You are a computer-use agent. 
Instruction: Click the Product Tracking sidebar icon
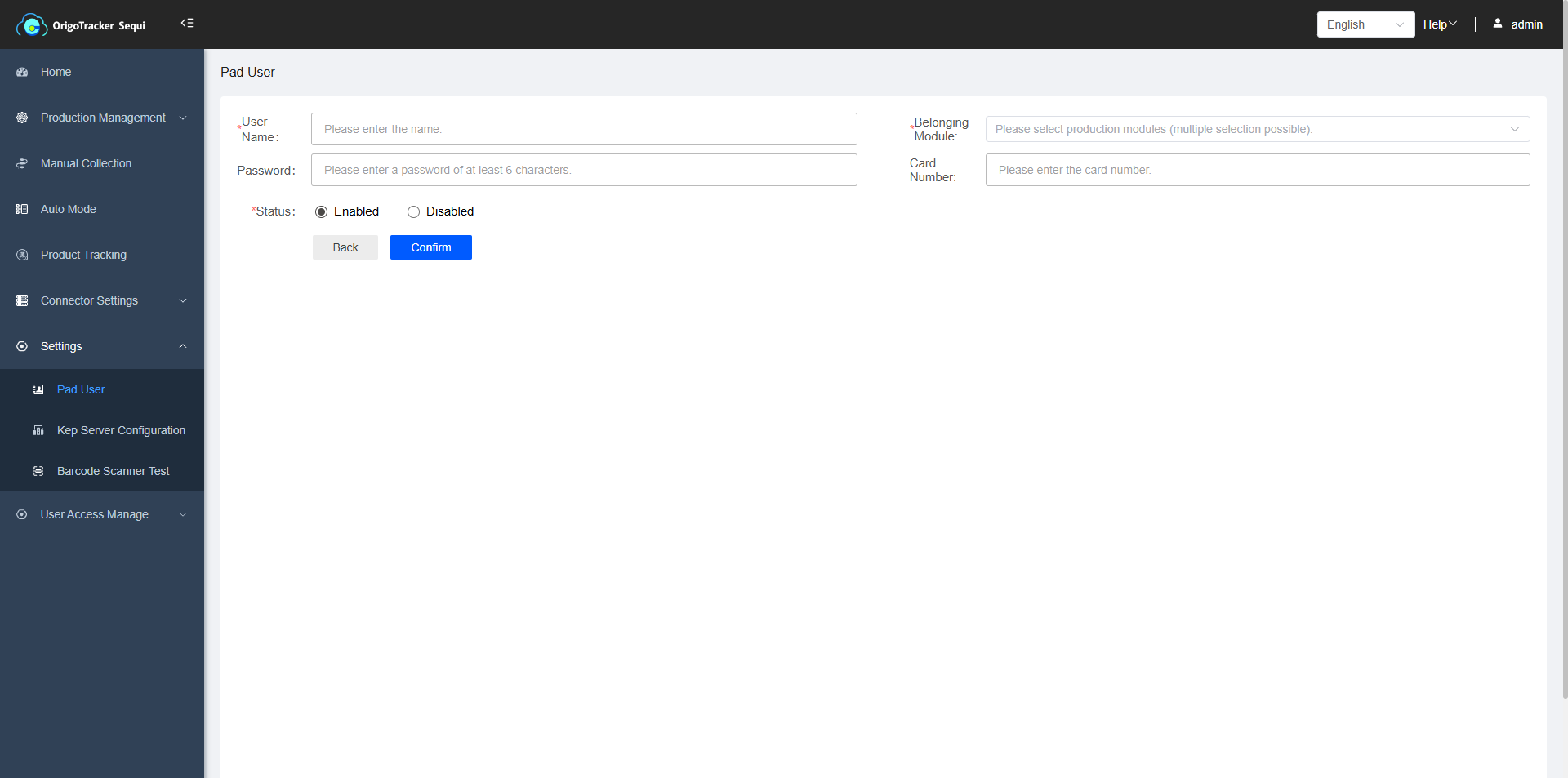pos(22,255)
